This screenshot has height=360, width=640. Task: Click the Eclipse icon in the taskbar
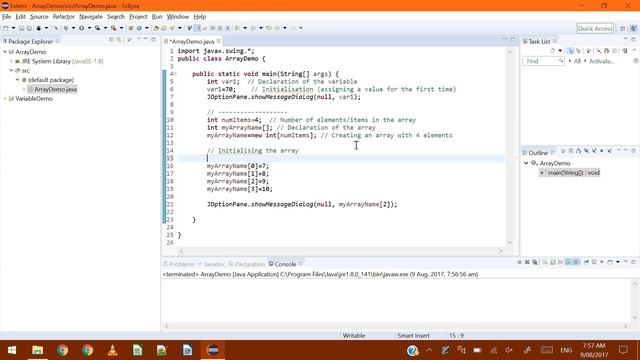[213, 350]
